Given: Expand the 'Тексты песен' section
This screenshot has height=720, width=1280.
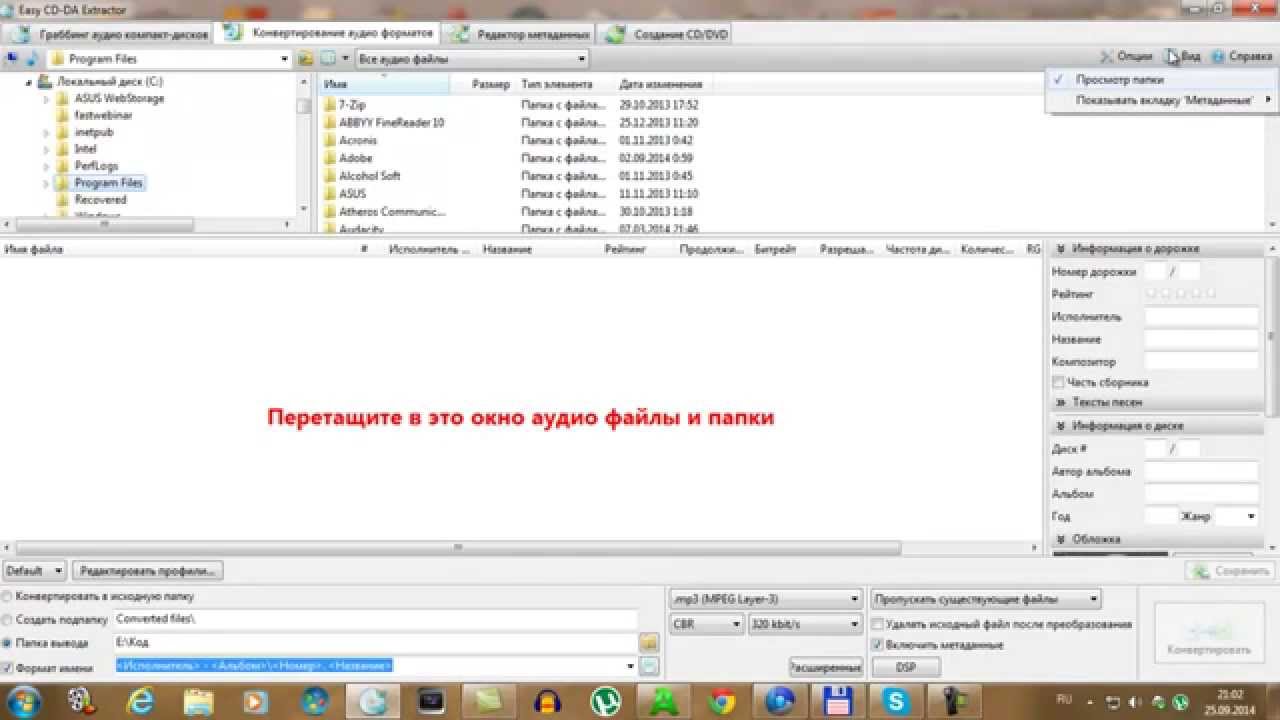Looking at the screenshot, I should (1060, 402).
